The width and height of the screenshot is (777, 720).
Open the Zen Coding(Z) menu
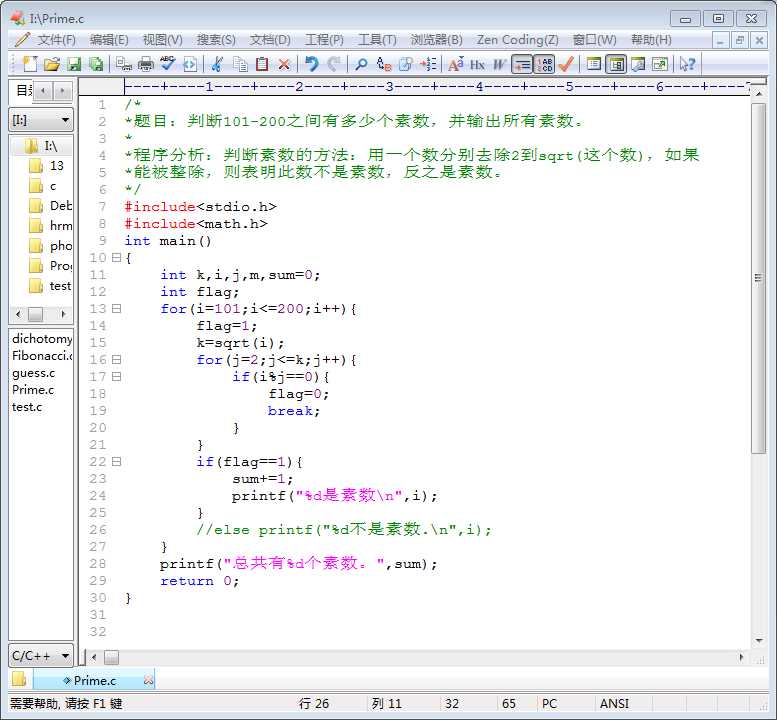pos(517,40)
